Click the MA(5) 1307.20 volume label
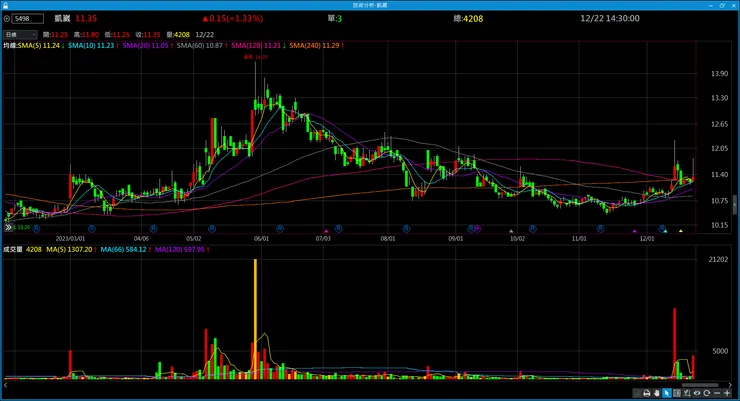Viewport: 740px width, 401px height. [x=69, y=250]
